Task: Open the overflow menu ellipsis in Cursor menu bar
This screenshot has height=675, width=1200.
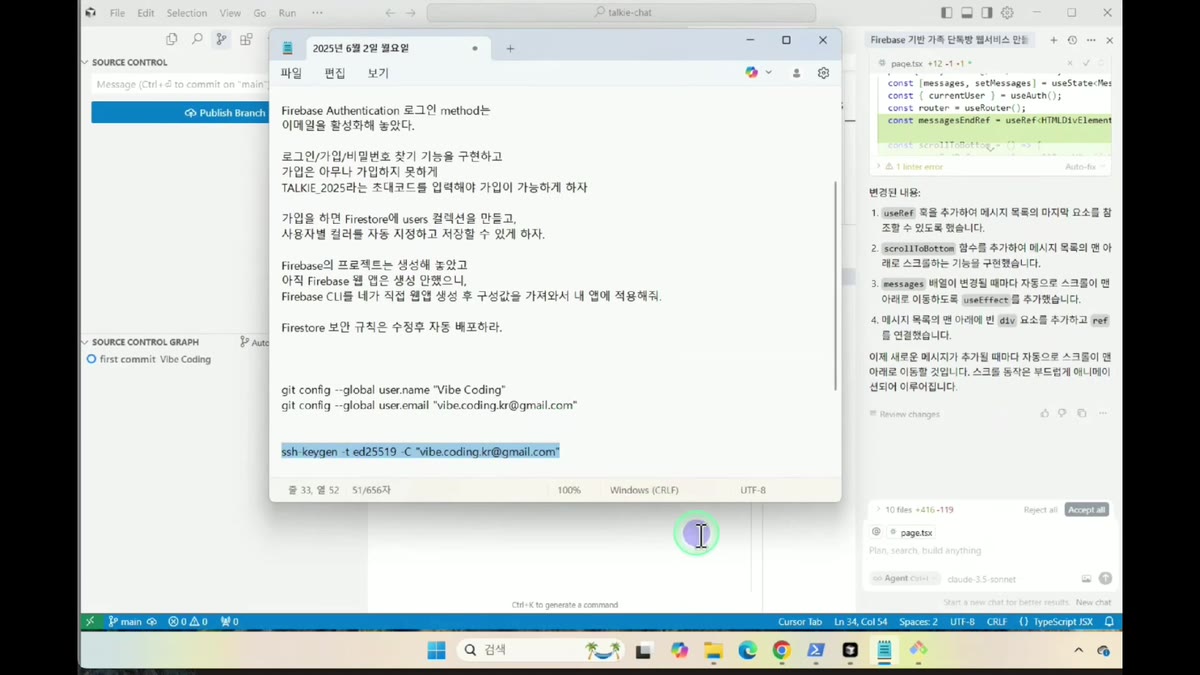Action: coord(317,13)
